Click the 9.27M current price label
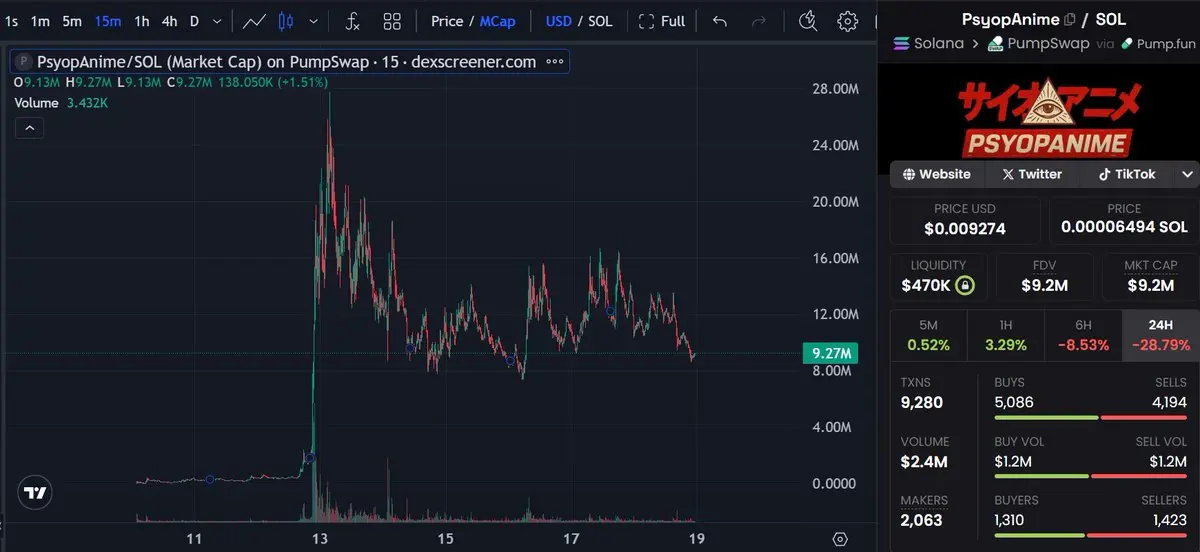 831,353
